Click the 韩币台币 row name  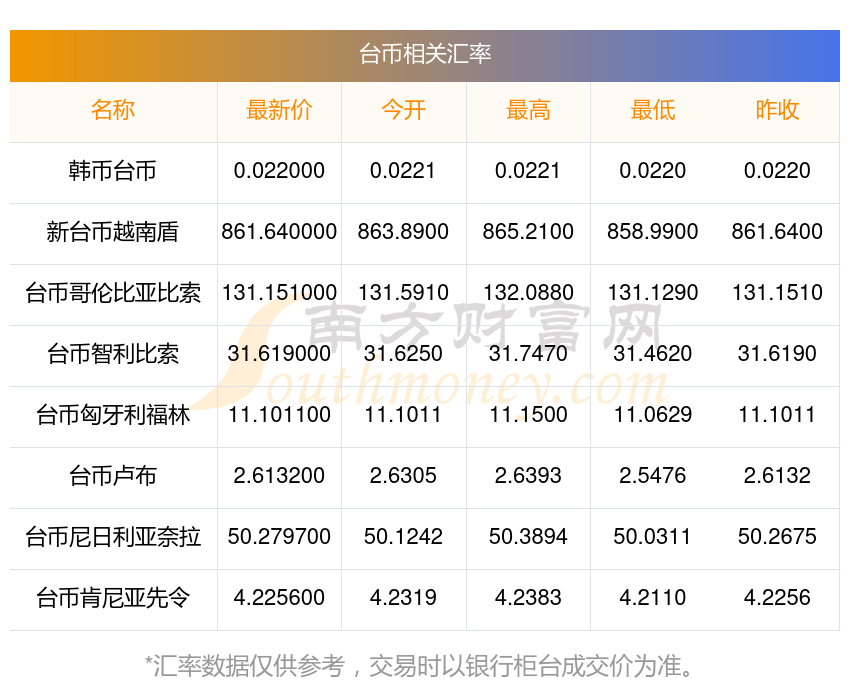click(x=113, y=171)
